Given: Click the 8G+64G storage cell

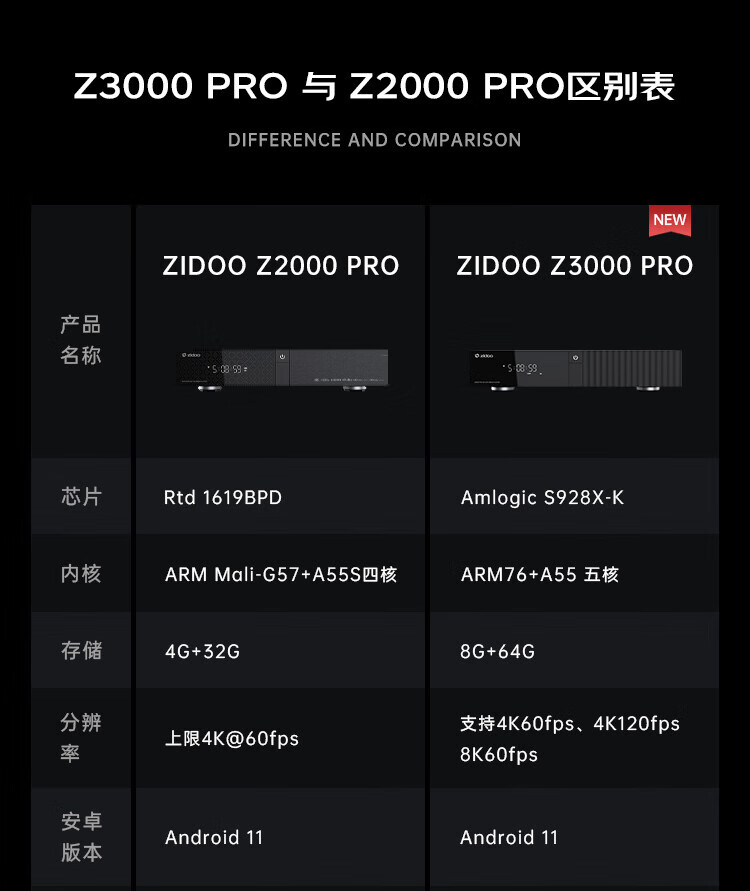Looking at the screenshot, I should pos(497,652).
